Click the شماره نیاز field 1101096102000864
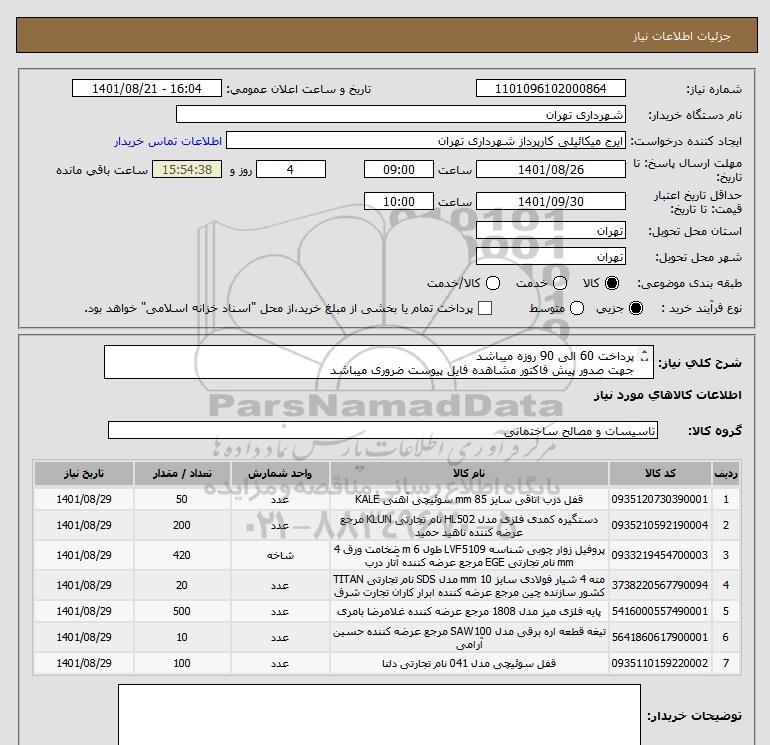770x745 pixels. pyautogui.click(x=550, y=88)
